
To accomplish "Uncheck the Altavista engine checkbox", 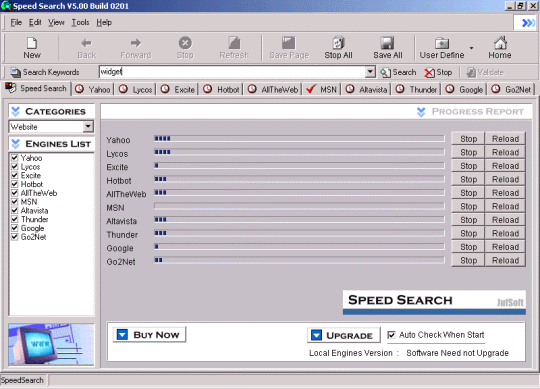I will (x=14, y=210).
